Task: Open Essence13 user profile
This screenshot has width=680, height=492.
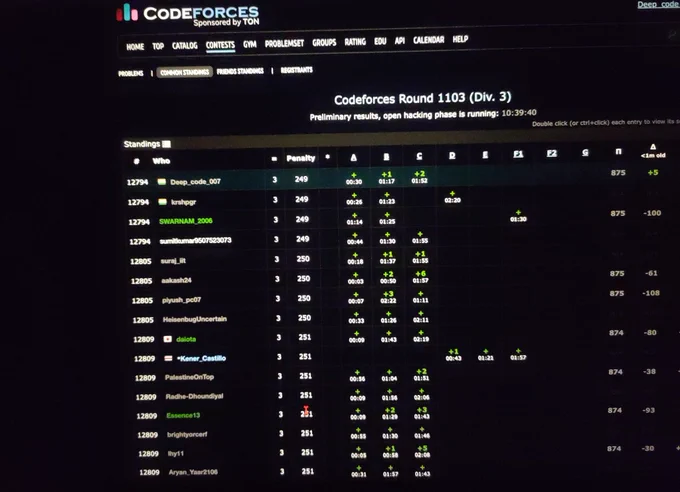Action: [183, 416]
